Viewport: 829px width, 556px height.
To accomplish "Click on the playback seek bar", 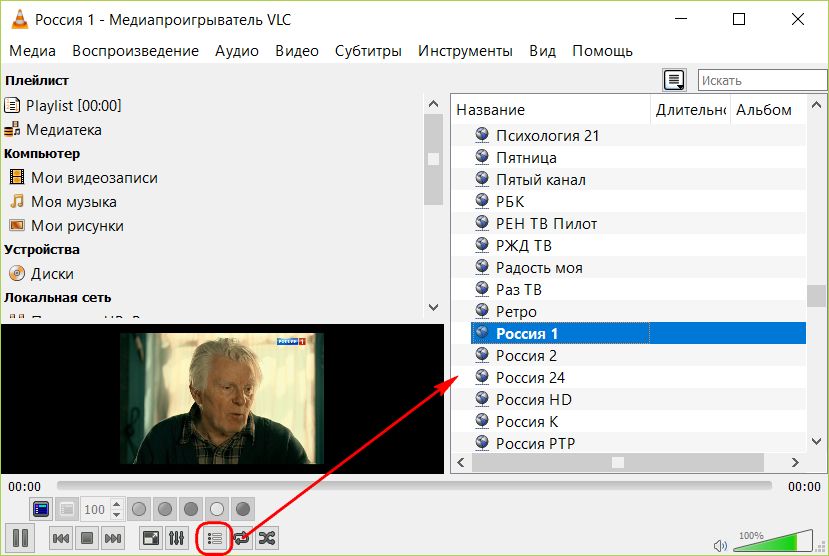I will pyautogui.click(x=414, y=485).
